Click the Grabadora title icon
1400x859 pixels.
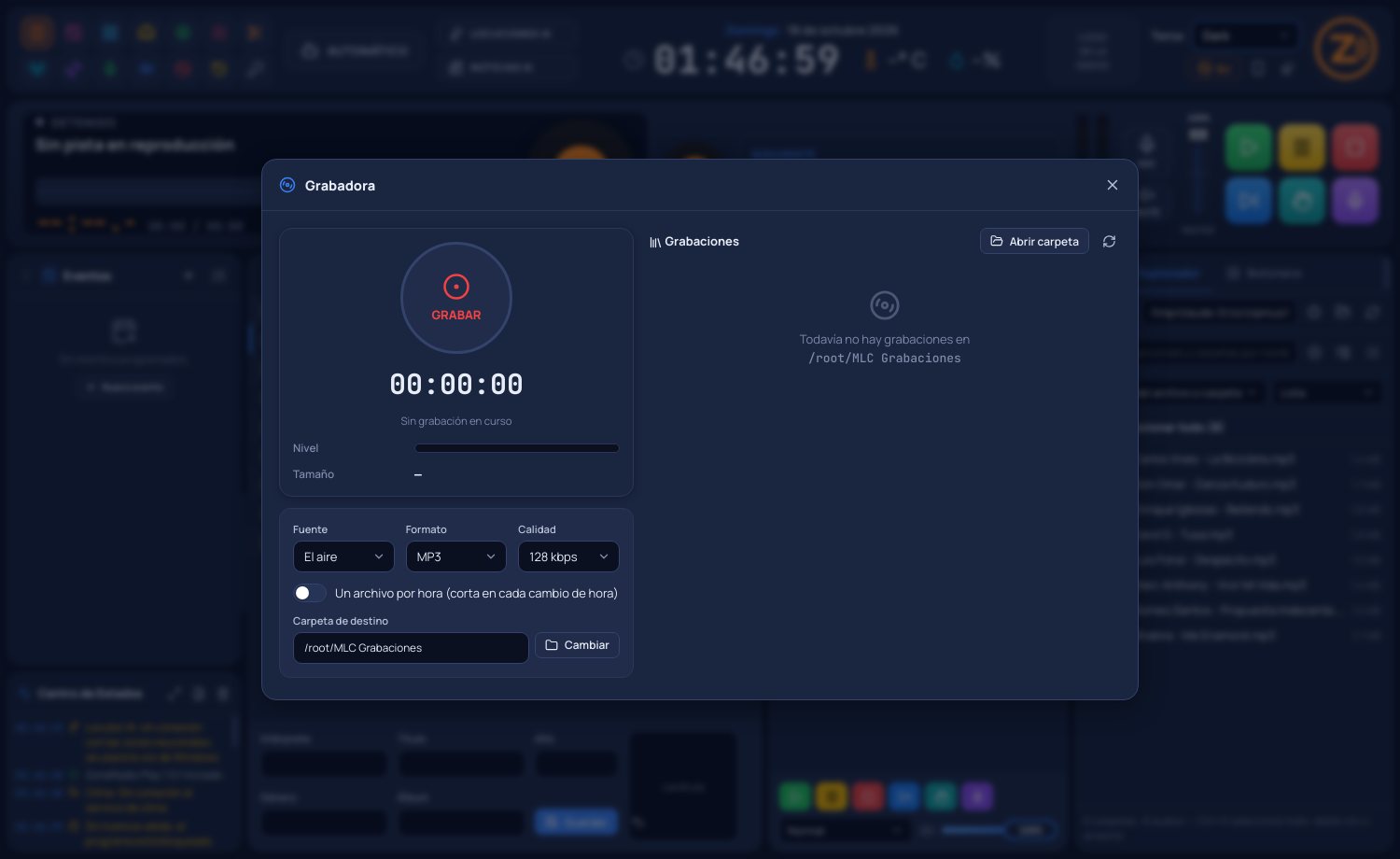tap(287, 185)
